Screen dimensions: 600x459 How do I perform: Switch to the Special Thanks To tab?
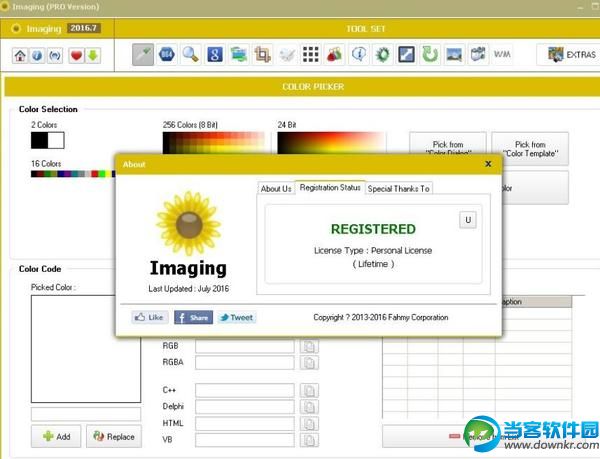click(399, 189)
